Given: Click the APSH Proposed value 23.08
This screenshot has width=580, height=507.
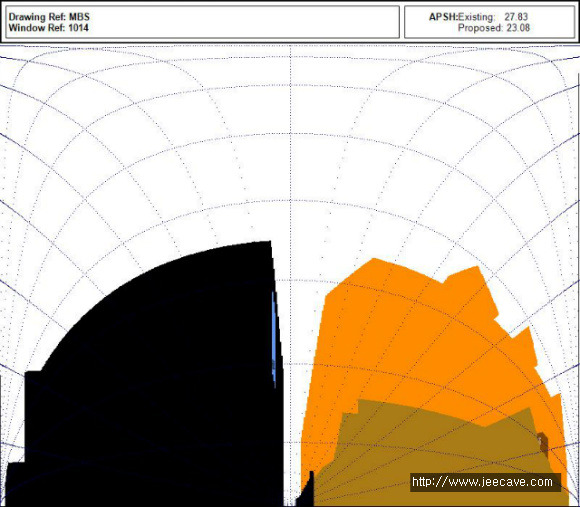Looking at the screenshot, I should pos(518,28).
